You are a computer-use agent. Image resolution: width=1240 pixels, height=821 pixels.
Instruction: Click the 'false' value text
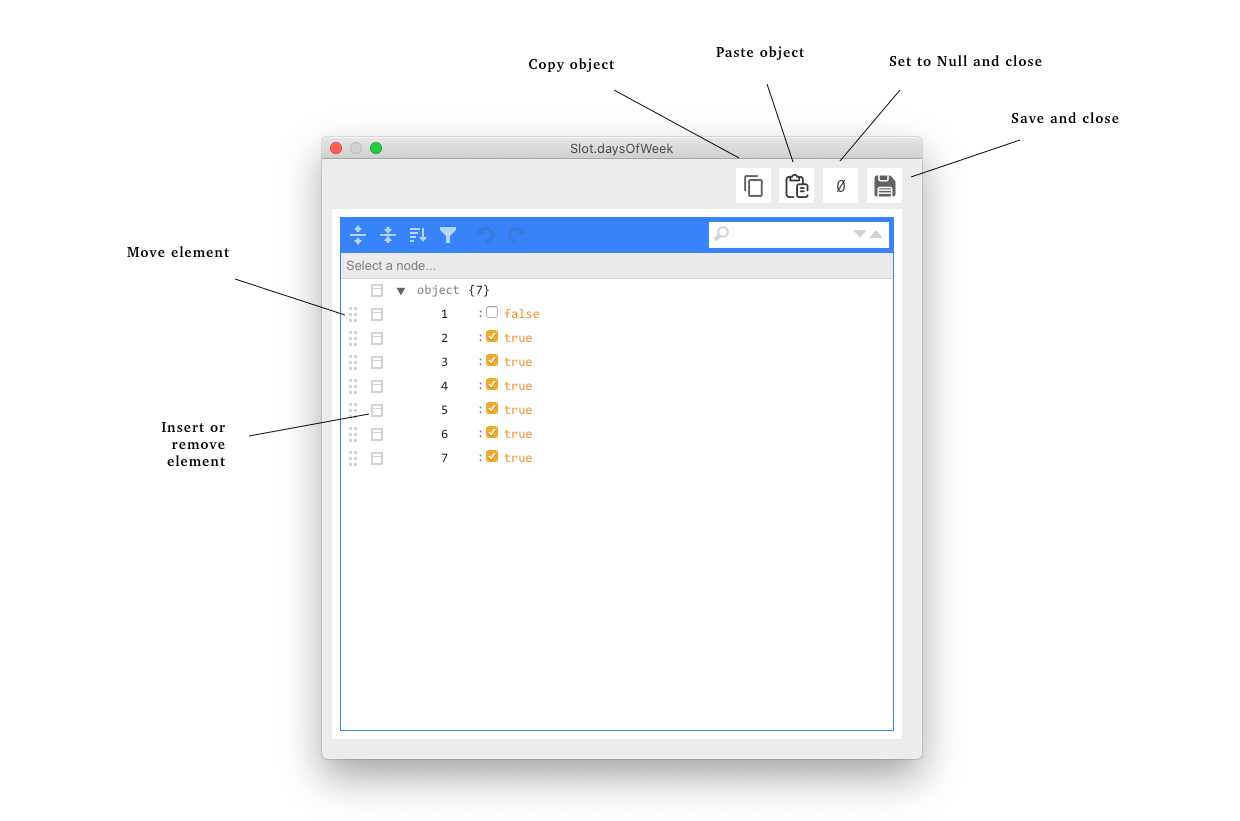click(x=522, y=314)
